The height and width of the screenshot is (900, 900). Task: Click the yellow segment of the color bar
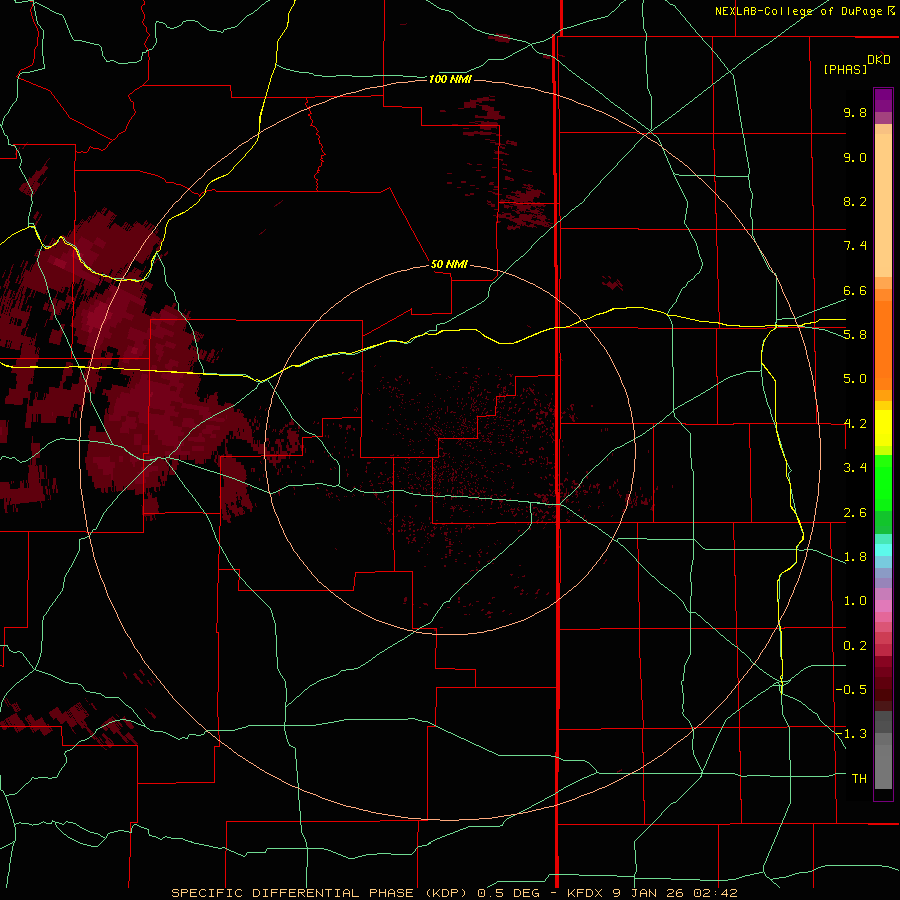883,428
